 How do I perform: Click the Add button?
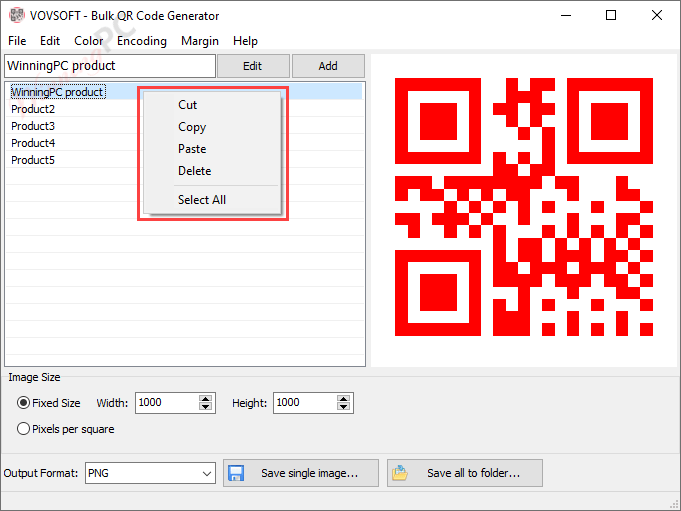328,66
